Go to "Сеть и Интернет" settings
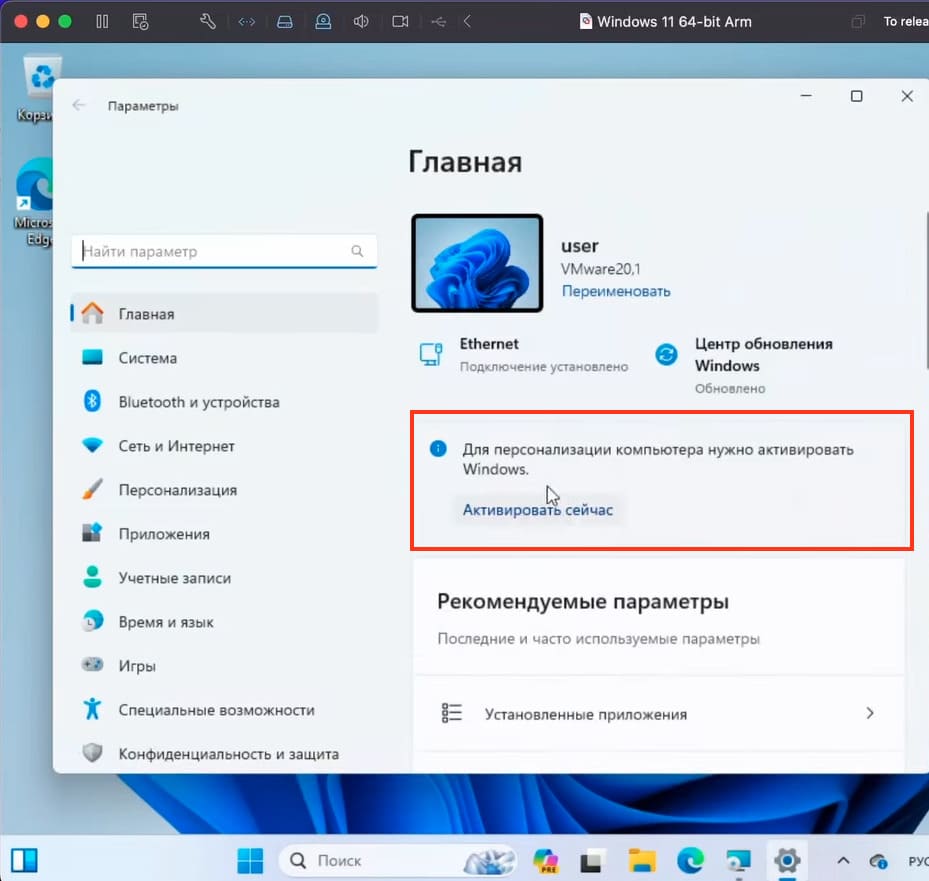Viewport: 929px width, 881px height. [224, 446]
